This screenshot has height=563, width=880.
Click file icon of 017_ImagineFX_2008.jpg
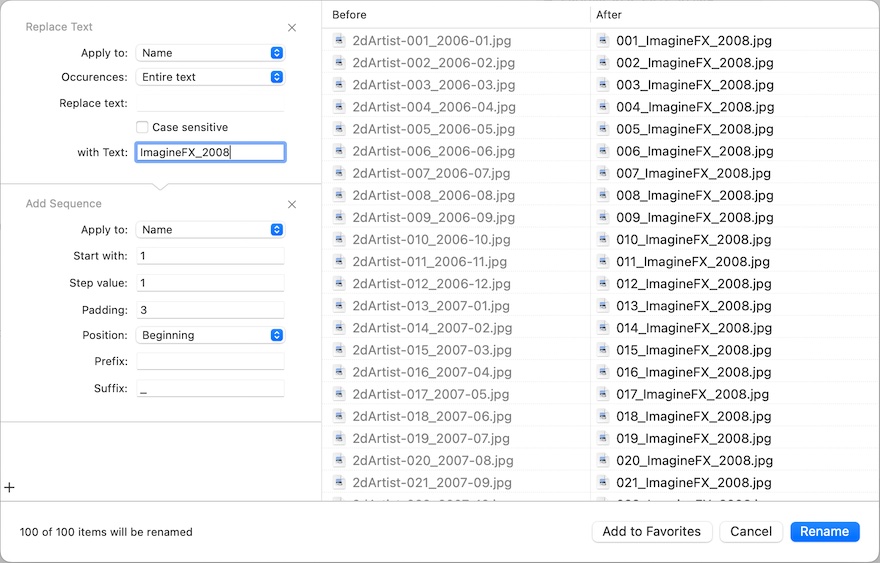click(x=603, y=394)
